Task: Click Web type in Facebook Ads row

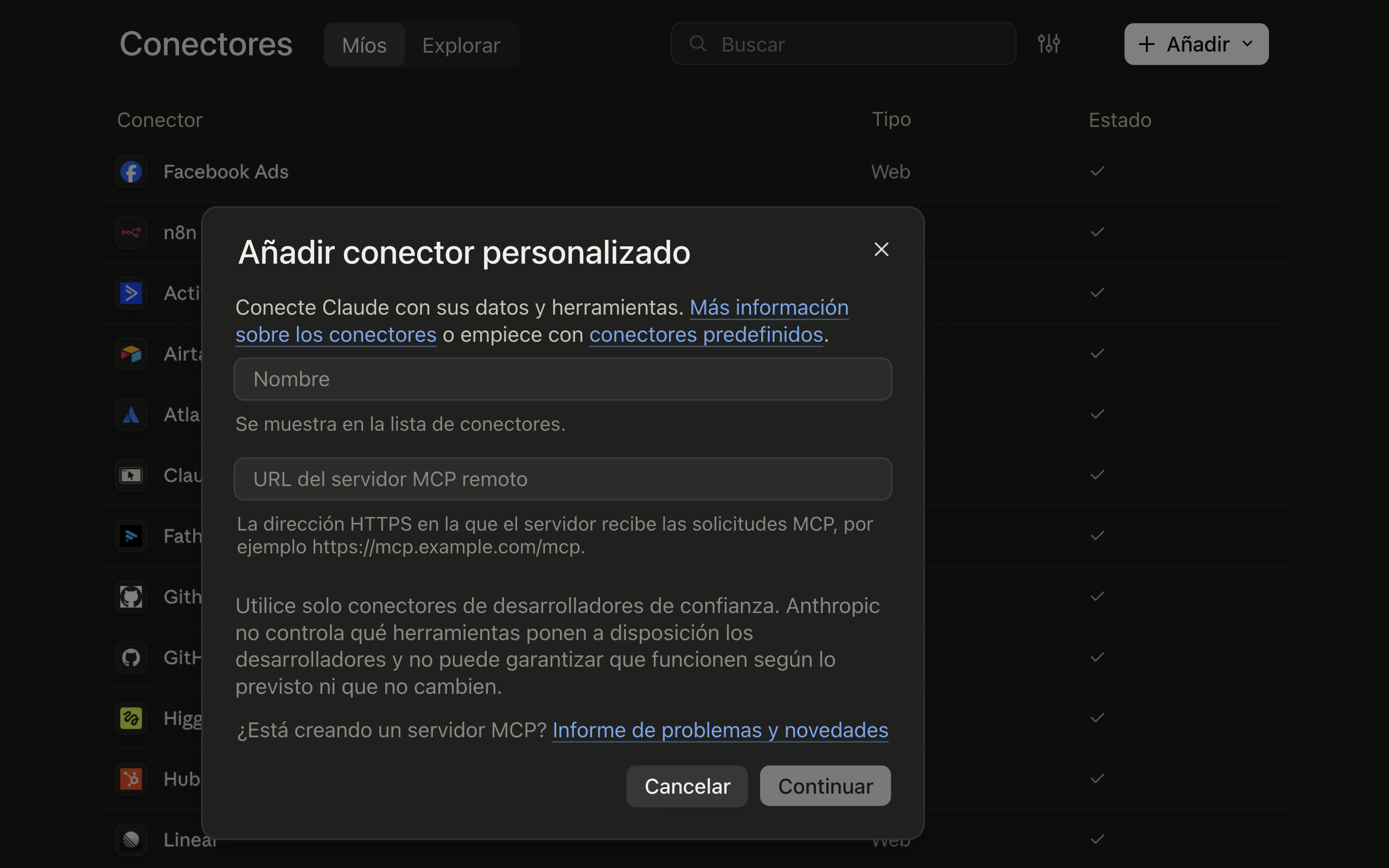Action: pos(890,171)
